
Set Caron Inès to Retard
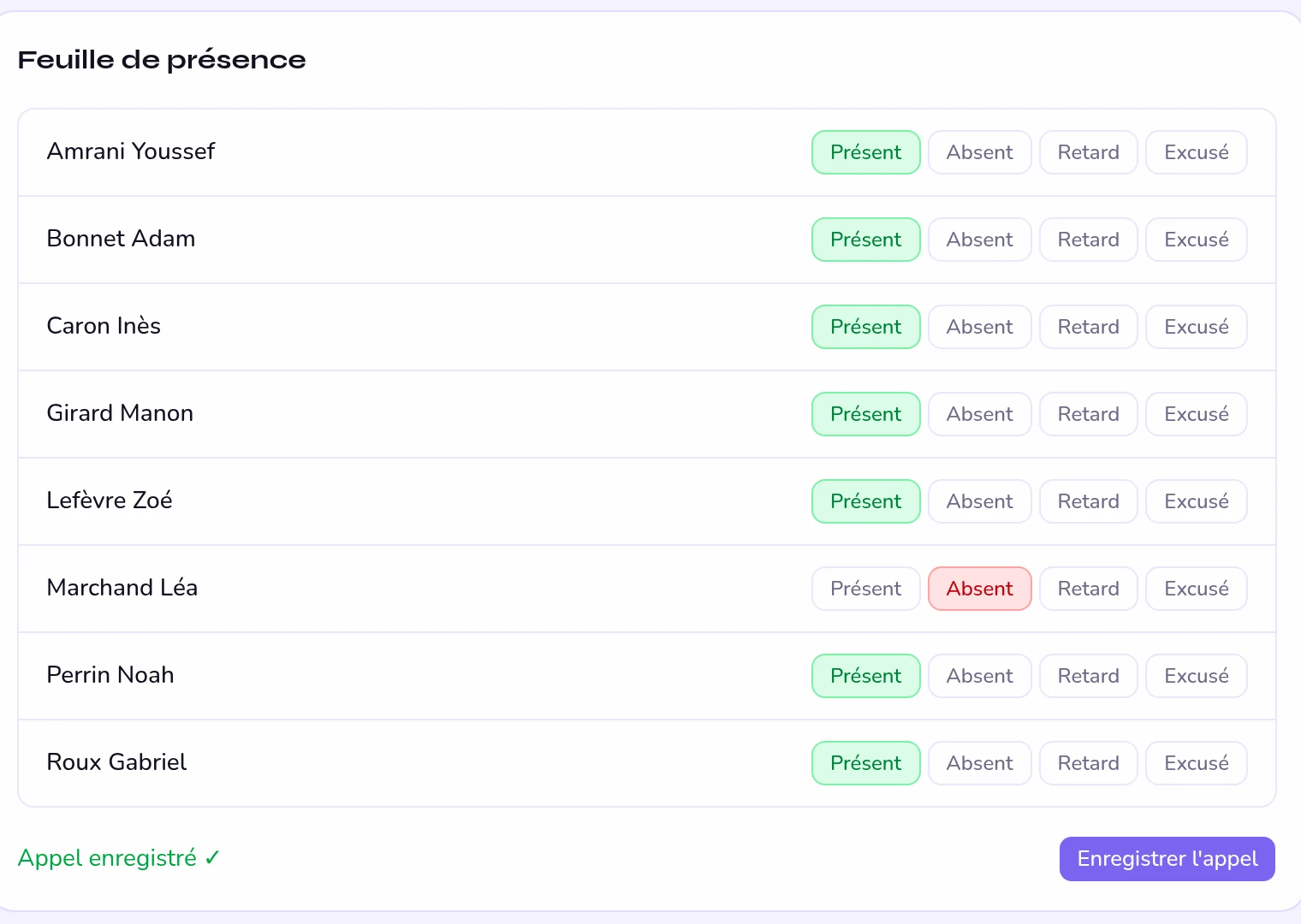[x=1088, y=327]
